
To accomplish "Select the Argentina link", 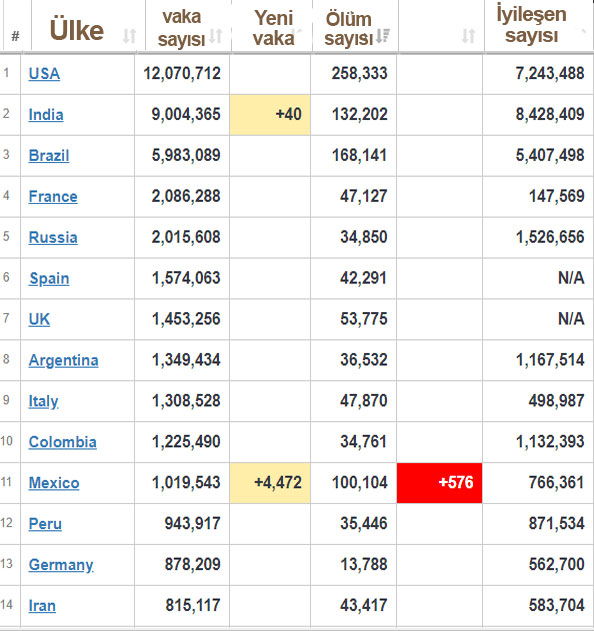I will pyautogui.click(x=64, y=360).
